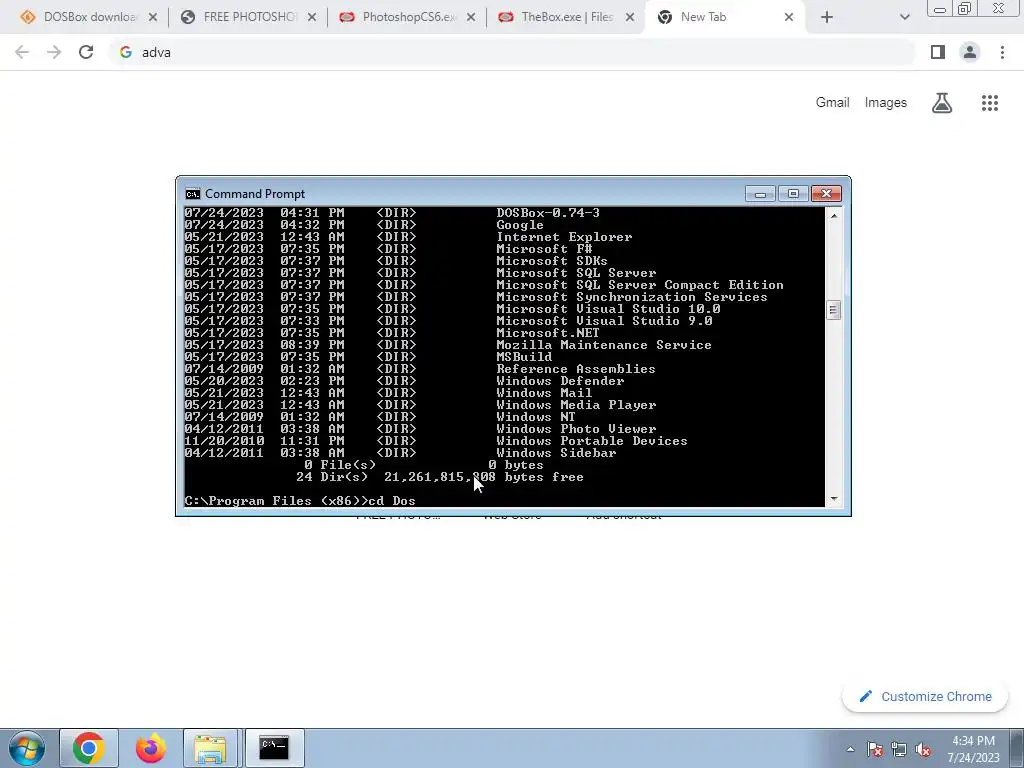Click the 'cd Dos' command prompt line
Screen dimensions: 1024x768
300,501
